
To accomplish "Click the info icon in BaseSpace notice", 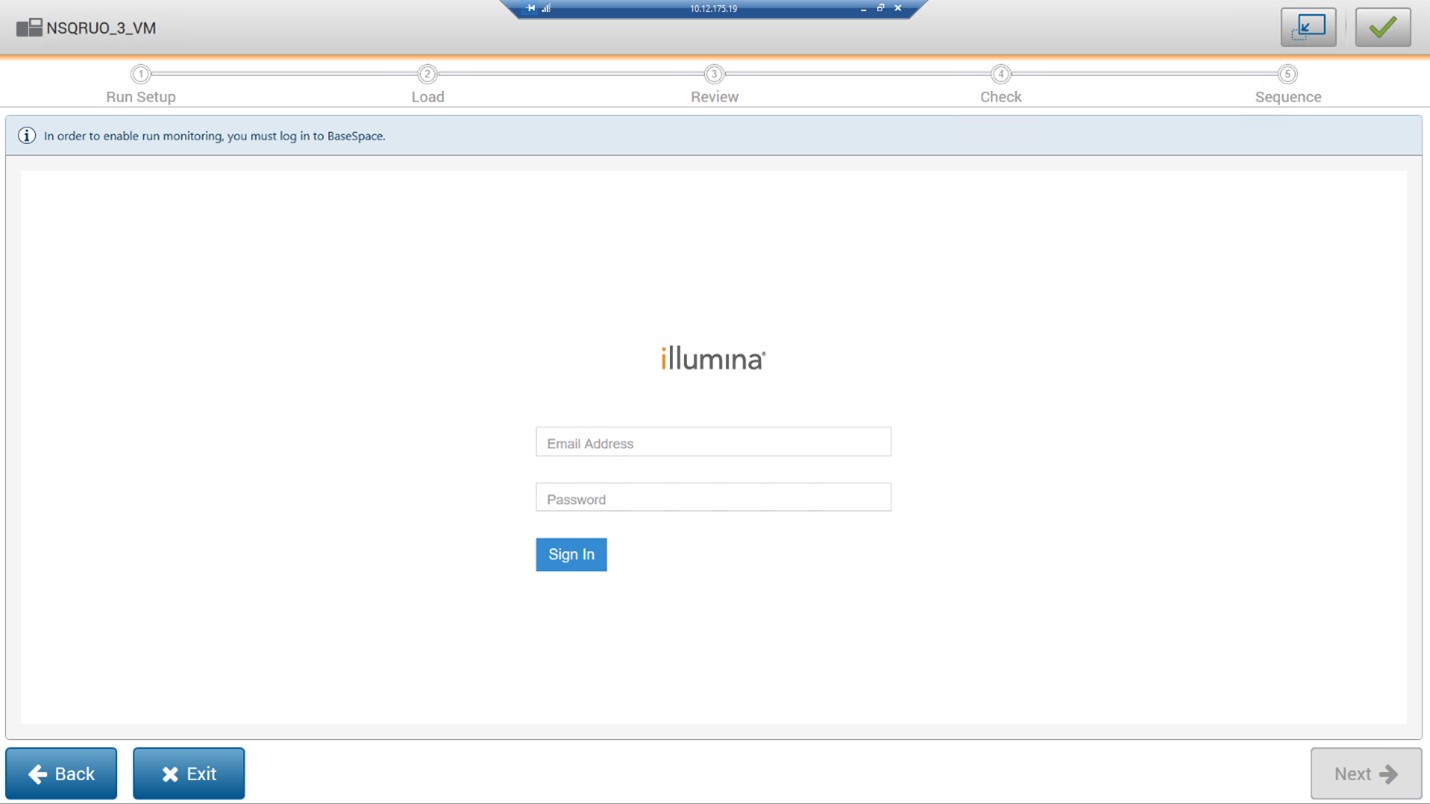I will 27,135.
